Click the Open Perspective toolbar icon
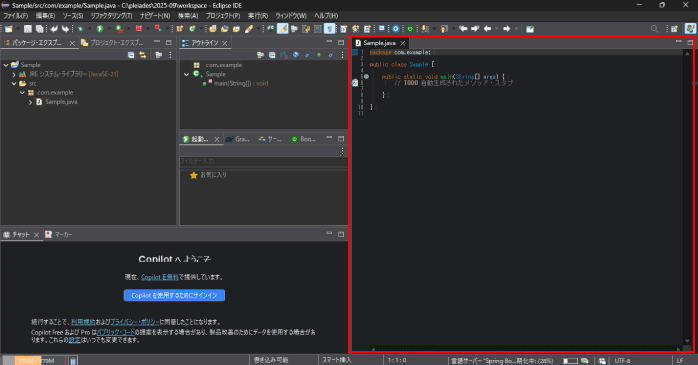The height and width of the screenshot is (365, 698). [674, 29]
